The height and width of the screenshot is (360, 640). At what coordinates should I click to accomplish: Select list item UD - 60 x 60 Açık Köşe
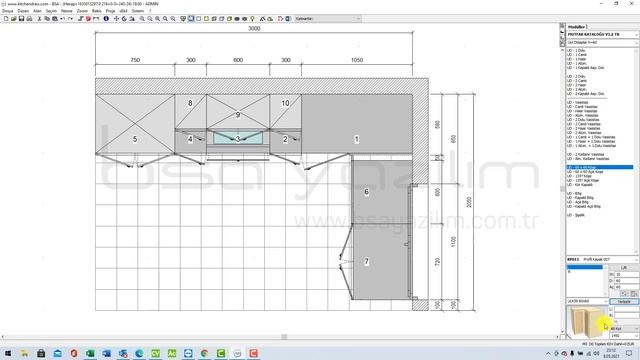(585, 172)
